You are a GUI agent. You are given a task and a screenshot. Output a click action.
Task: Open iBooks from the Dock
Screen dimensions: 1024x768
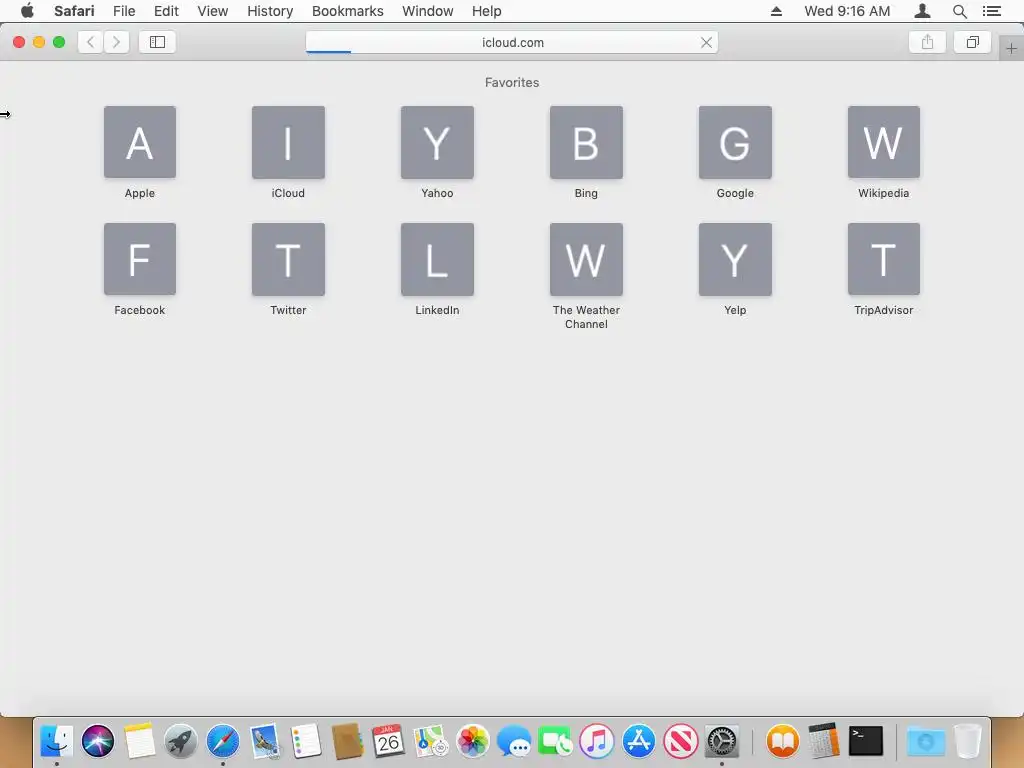(782, 741)
